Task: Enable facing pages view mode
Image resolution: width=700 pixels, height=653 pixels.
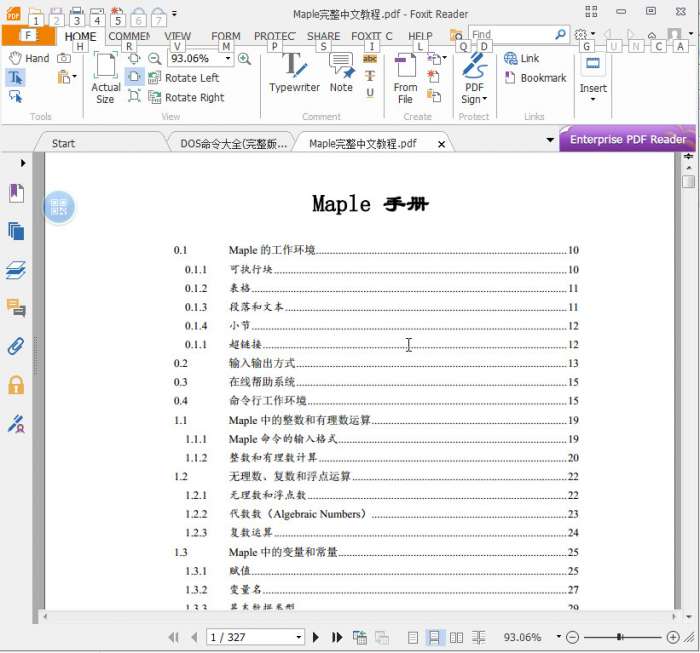Action: (456, 638)
